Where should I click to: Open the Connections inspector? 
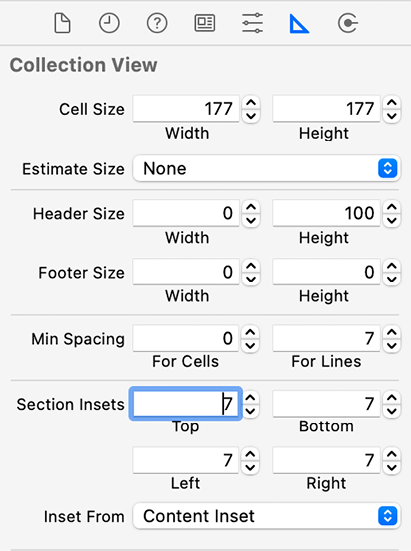pos(347,23)
